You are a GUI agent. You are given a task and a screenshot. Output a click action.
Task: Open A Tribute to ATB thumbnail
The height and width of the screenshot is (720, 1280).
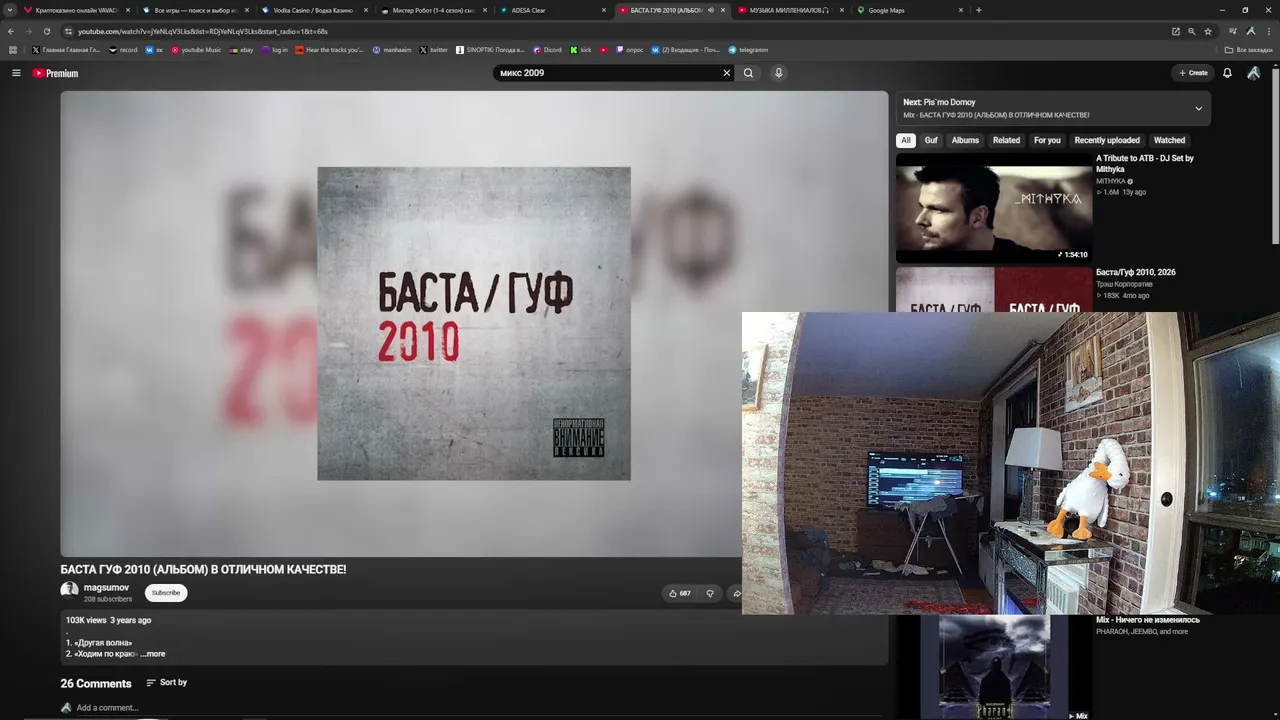coord(993,208)
